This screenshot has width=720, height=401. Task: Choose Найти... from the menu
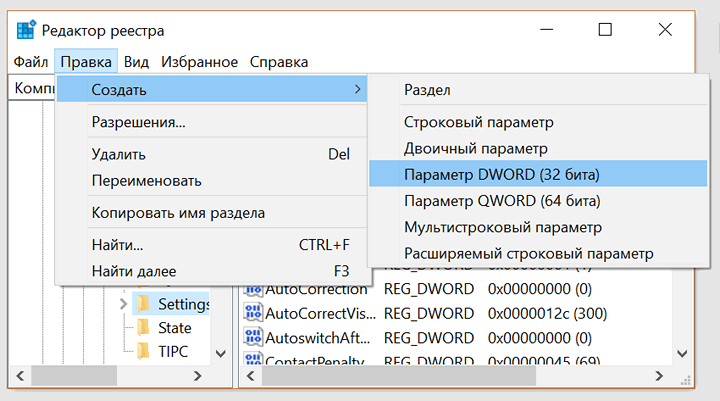point(211,244)
